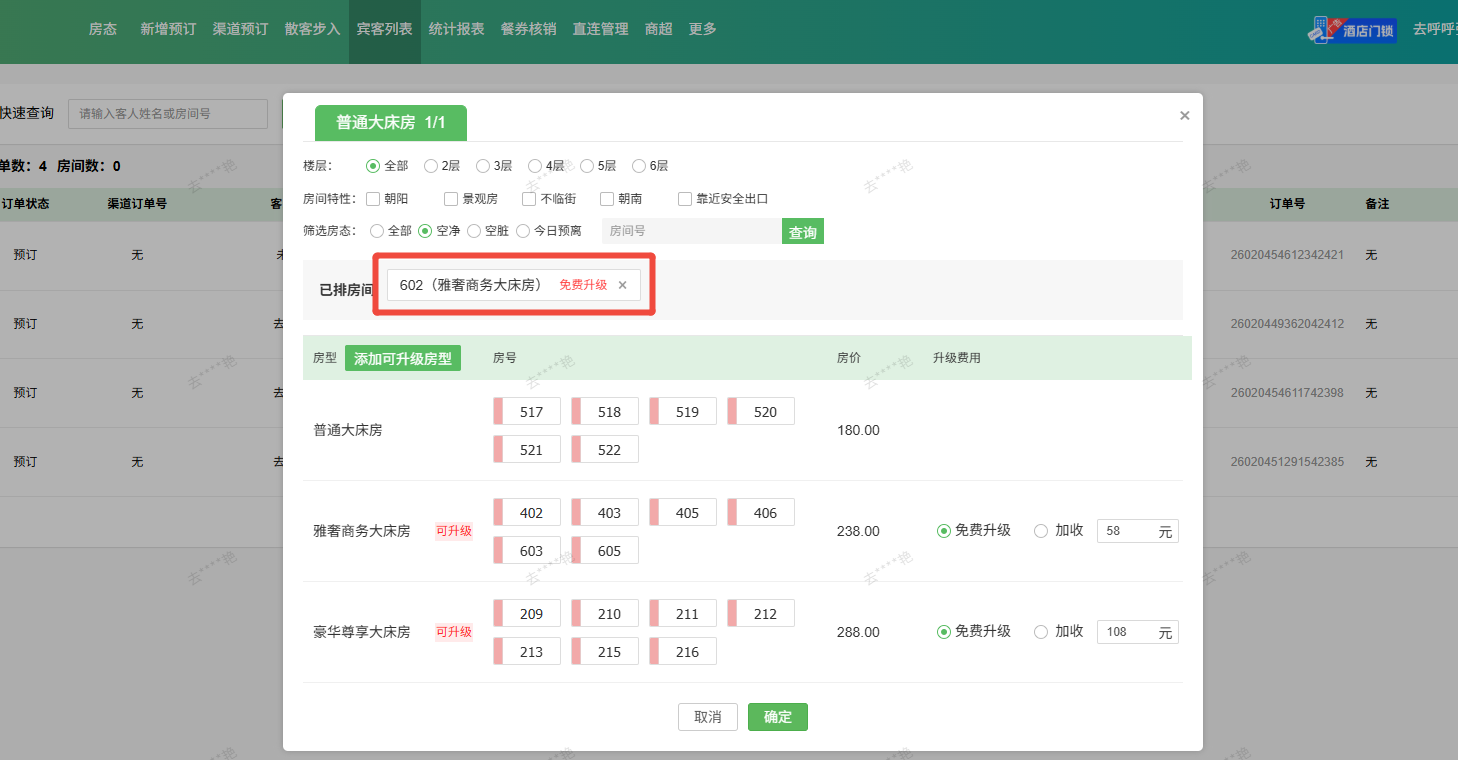Select the 3层 floor radio button

[483, 166]
